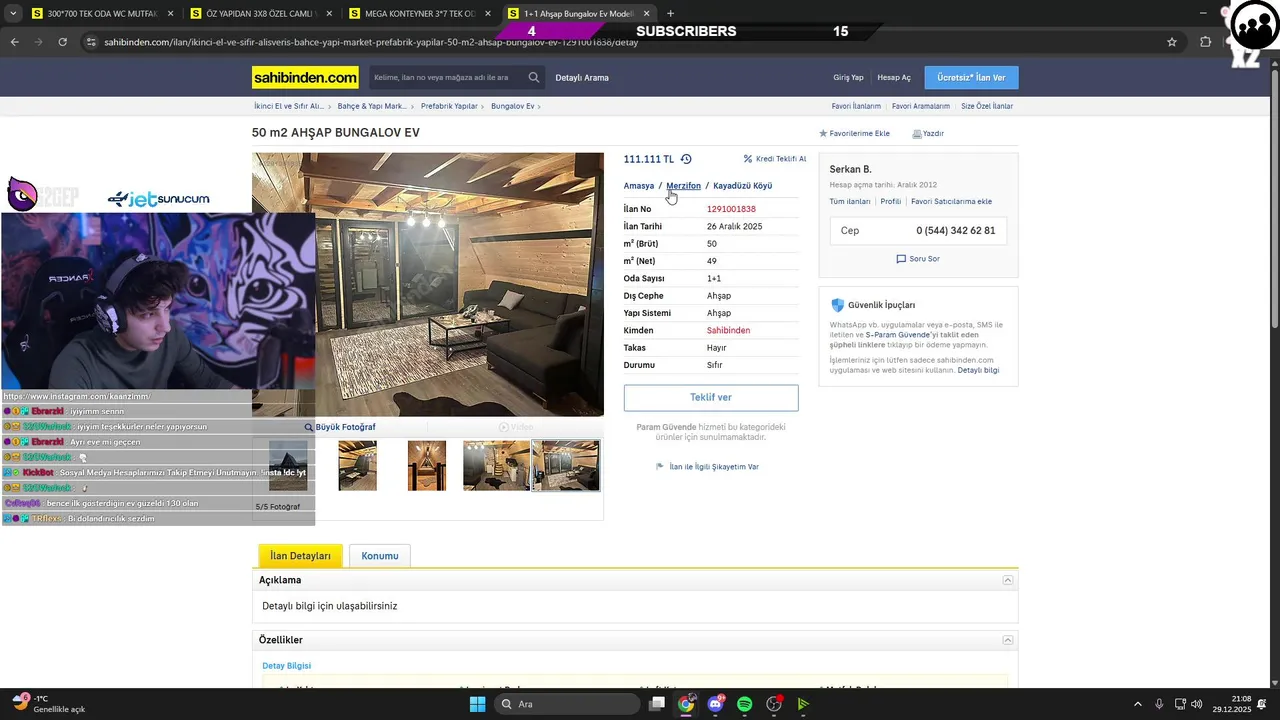Collapse the Açıklama section
Image resolution: width=1280 pixels, height=720 pixels.
(1008, 580)
